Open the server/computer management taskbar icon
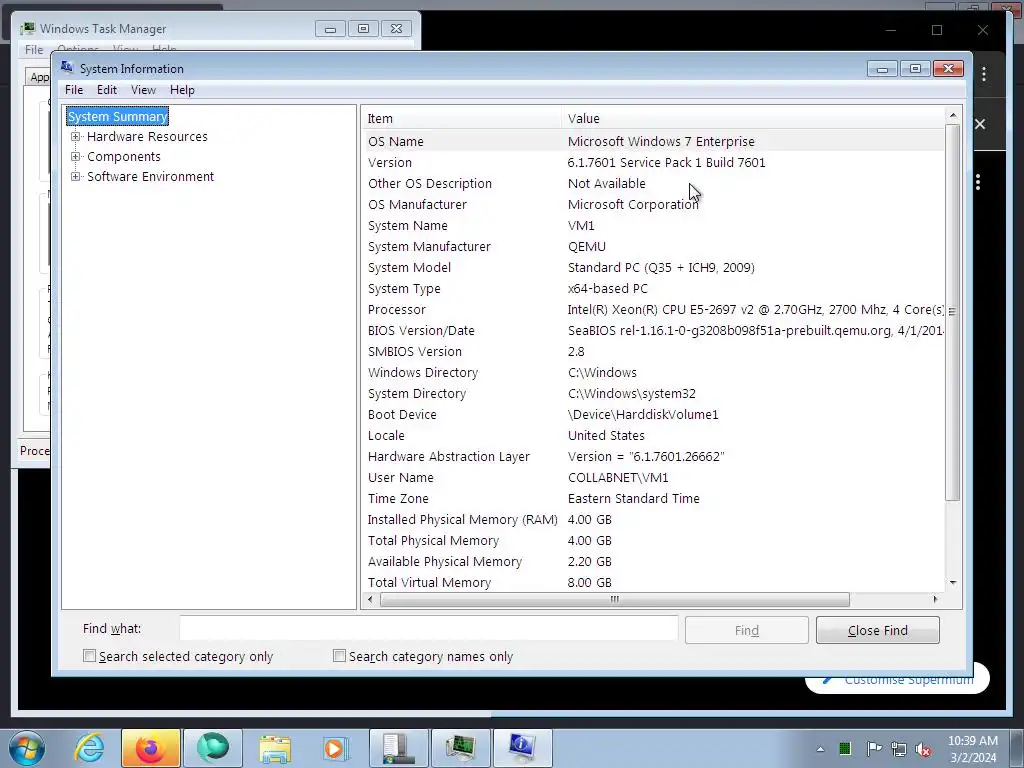 (399, 748)
